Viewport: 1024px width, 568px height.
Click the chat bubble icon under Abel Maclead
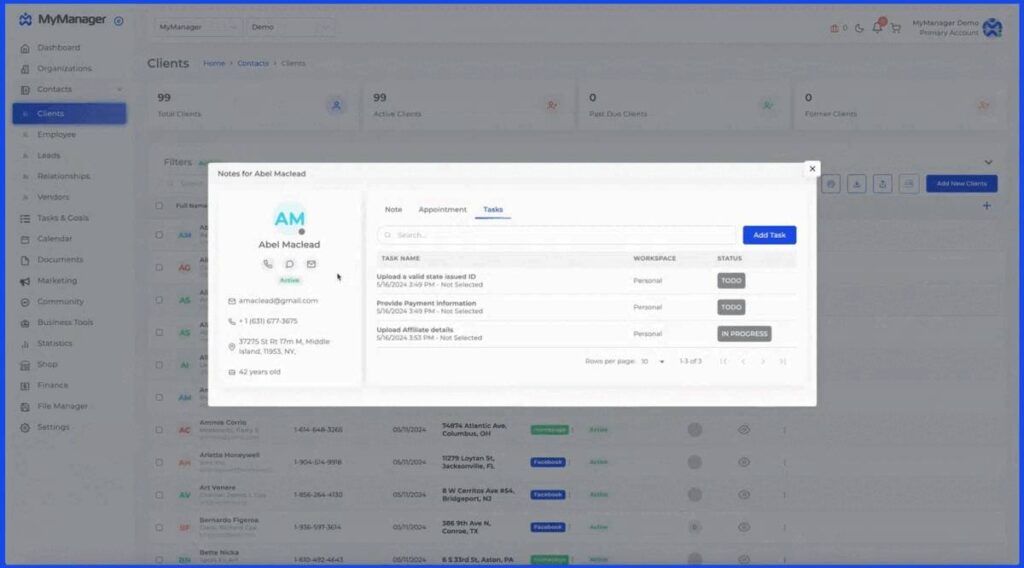[x=289, y=264]
